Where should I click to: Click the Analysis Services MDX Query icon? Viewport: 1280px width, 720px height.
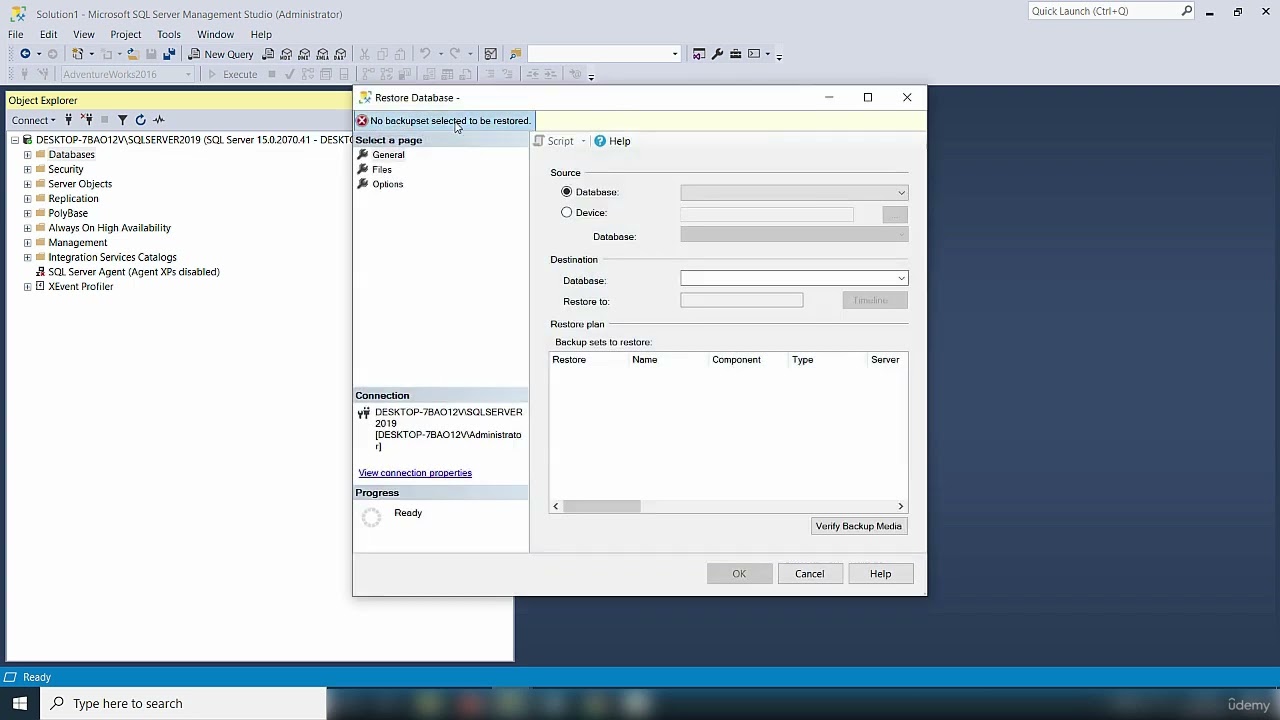pyautogui.click(x=286, y=54)
